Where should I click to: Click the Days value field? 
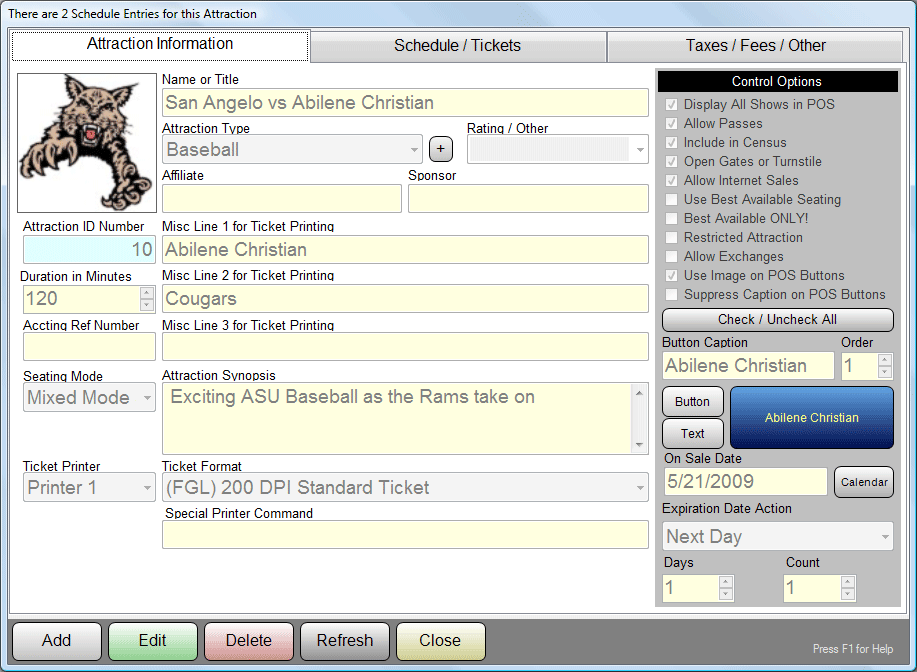[x=691, y=588]
